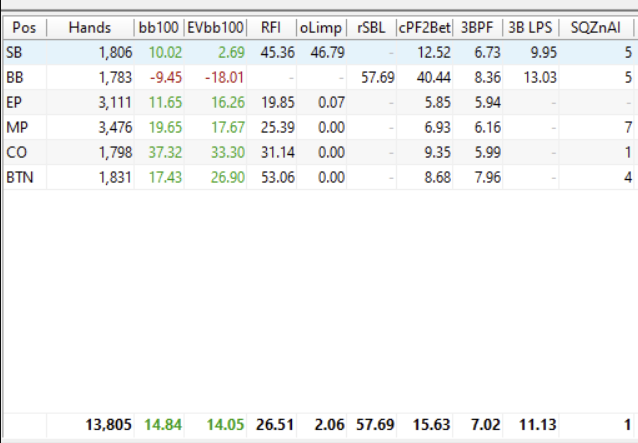Click the BTN RFI value 53.06

click(x=278, y=177)
